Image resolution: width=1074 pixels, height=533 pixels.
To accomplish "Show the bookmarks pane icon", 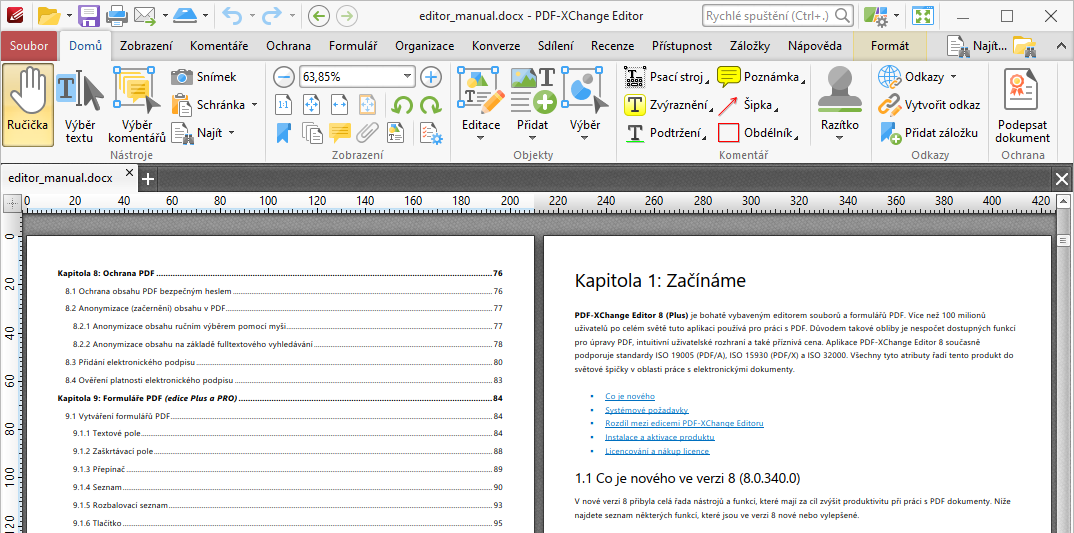I will [x=283, y=132].
